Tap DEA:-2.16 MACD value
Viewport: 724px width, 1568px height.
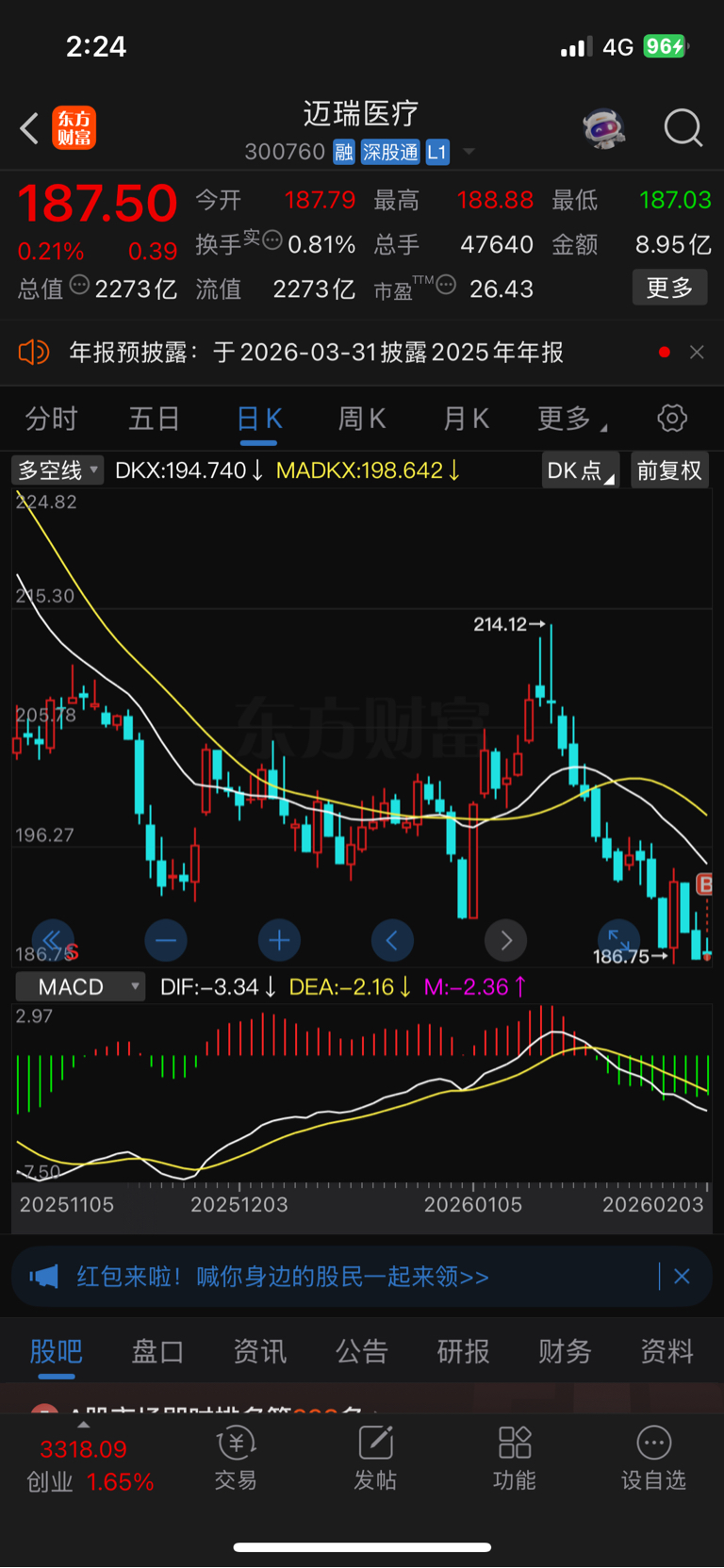click(350, 987)
